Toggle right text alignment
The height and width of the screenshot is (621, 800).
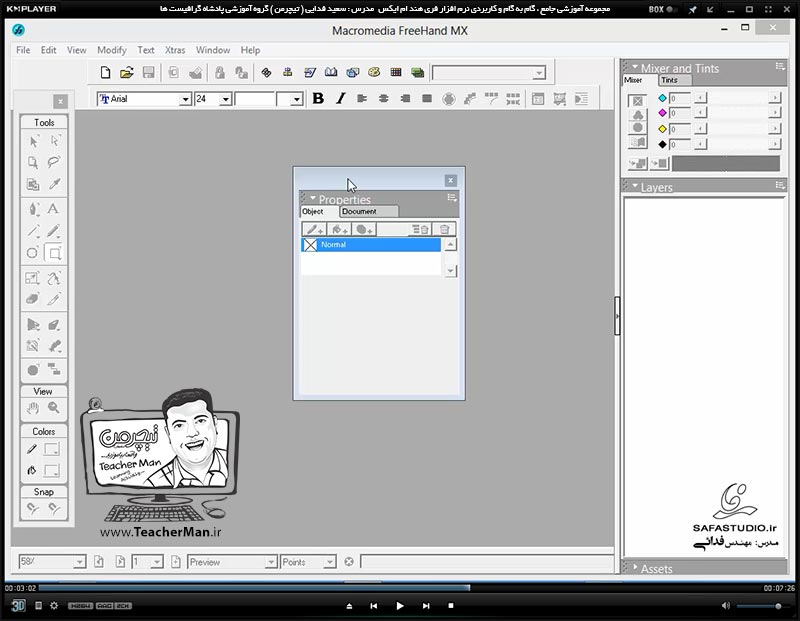406,98
